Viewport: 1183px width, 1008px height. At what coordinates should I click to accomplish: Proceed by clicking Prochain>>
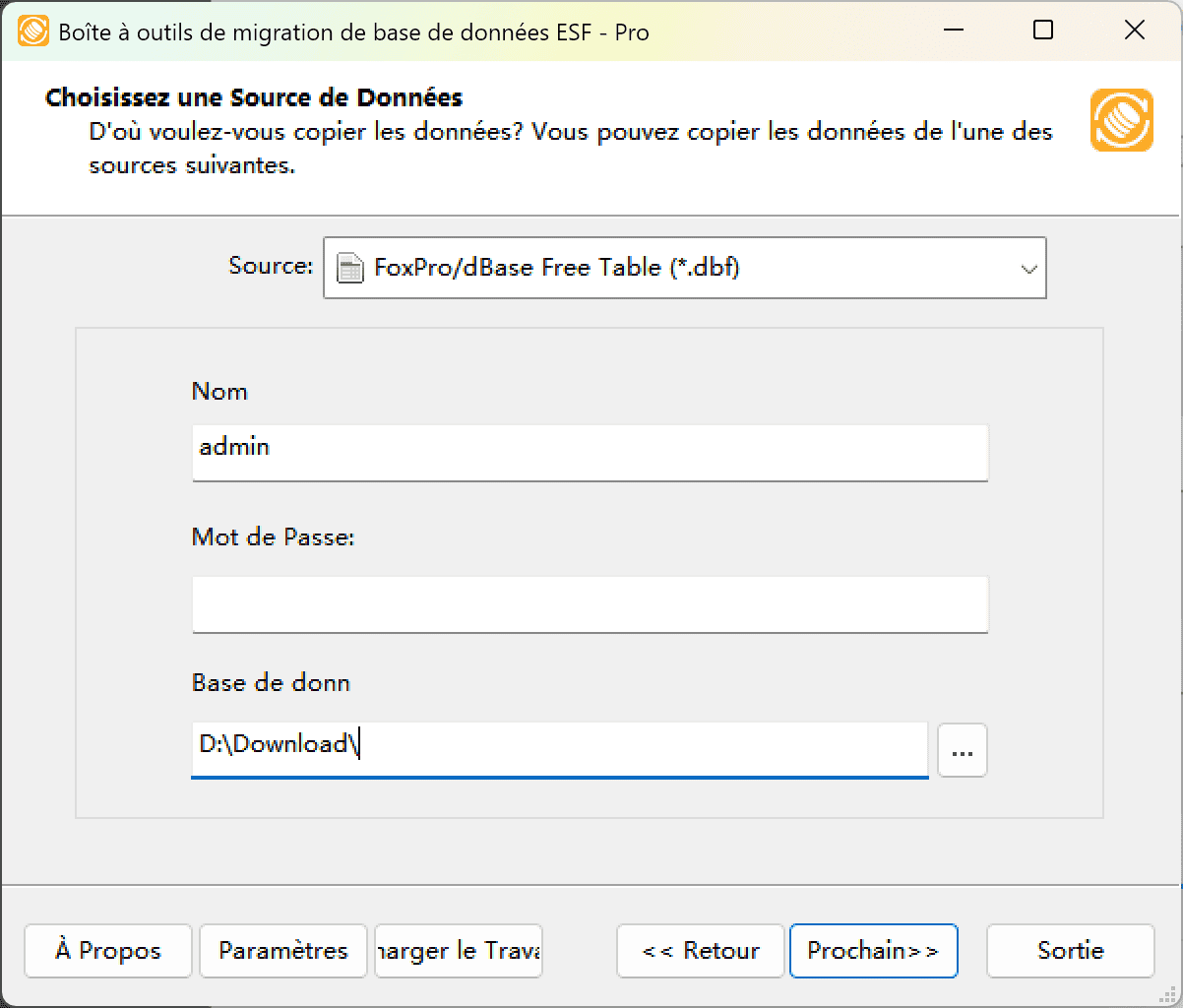click(x=874, y=951)
